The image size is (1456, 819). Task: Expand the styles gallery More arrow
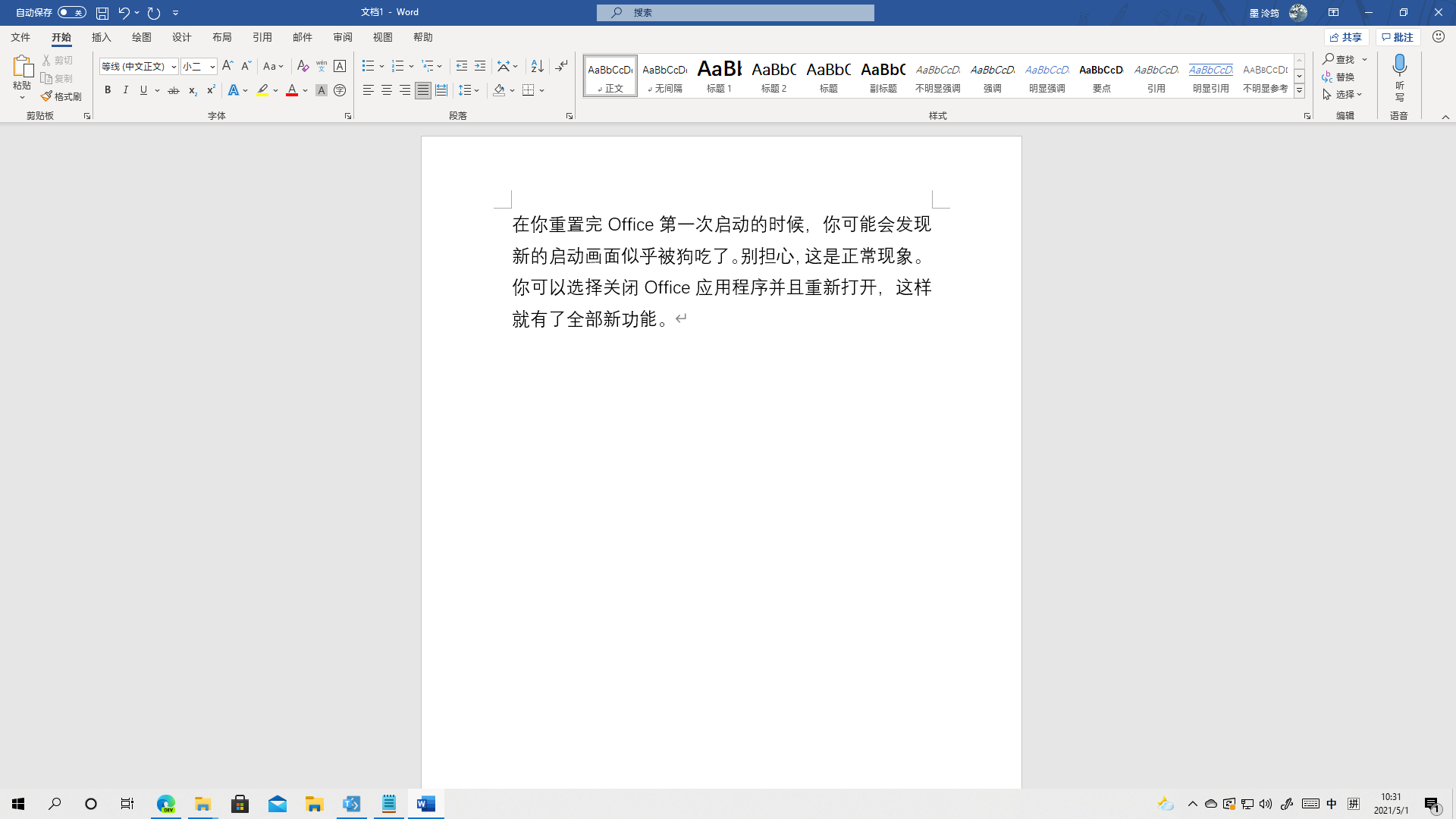(x=1299, y=90)
